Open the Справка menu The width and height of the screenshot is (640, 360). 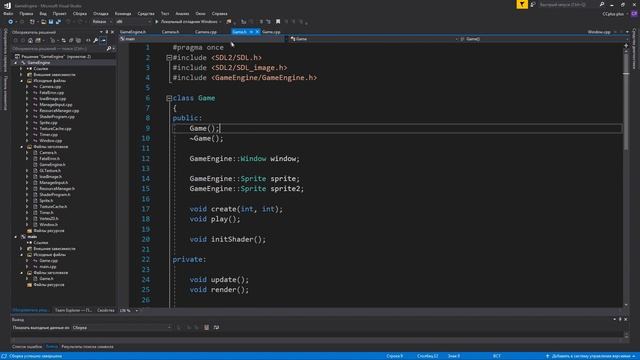(x=220, y=13)
